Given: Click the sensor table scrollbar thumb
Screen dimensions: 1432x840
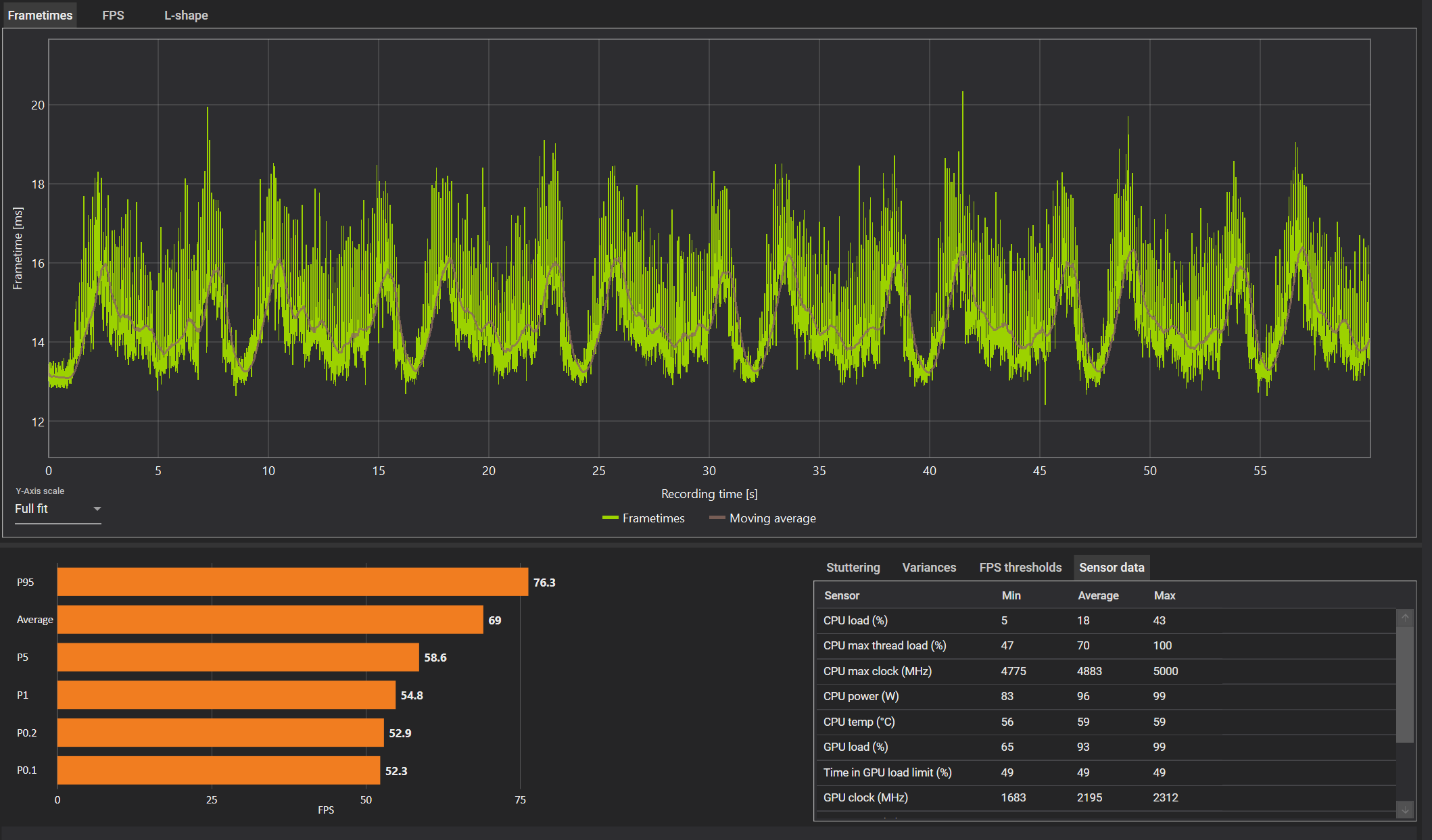Looking at the screenshot, I should click(1405, 683).
